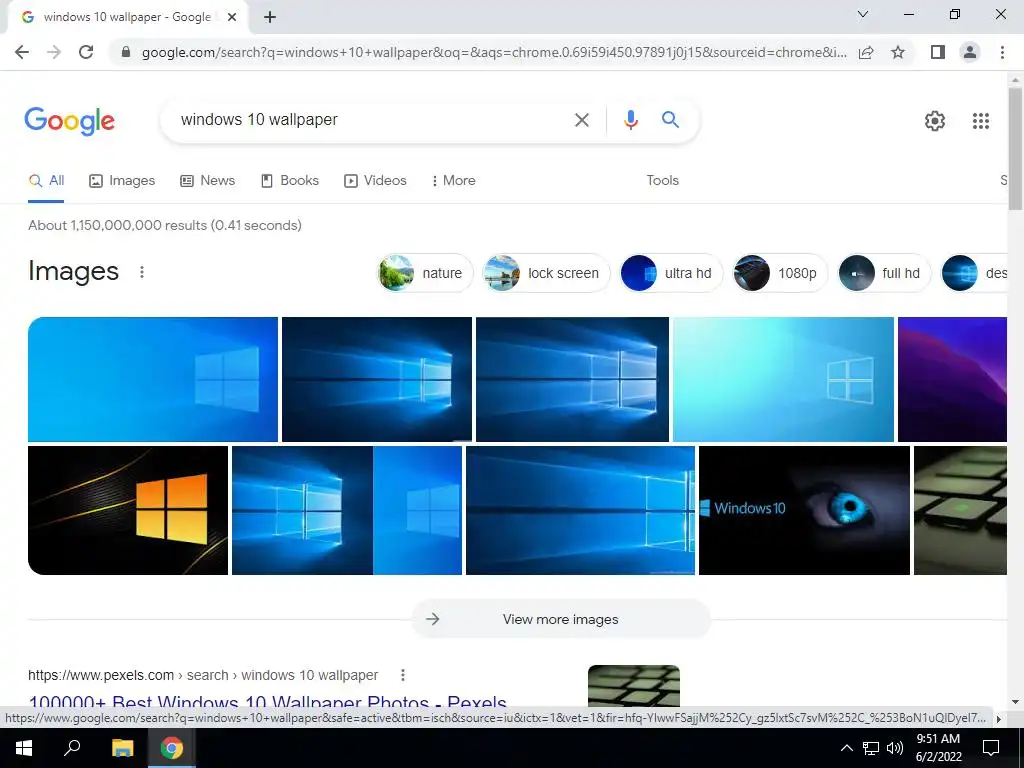Open the second top-row Windows hero image

pos(377,379)
